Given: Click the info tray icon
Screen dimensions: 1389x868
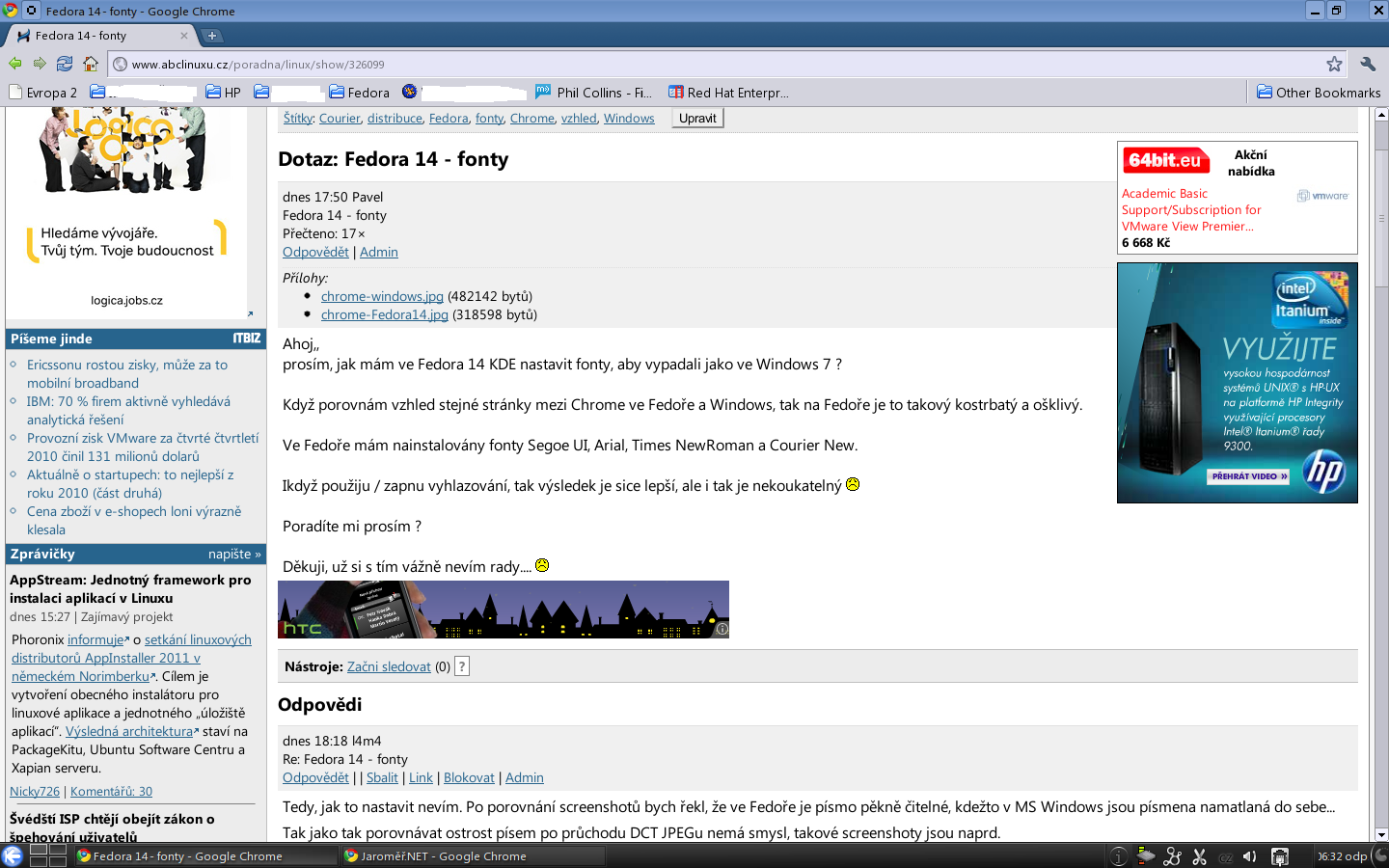Looking at the screenshot, I should point(1118,855).
